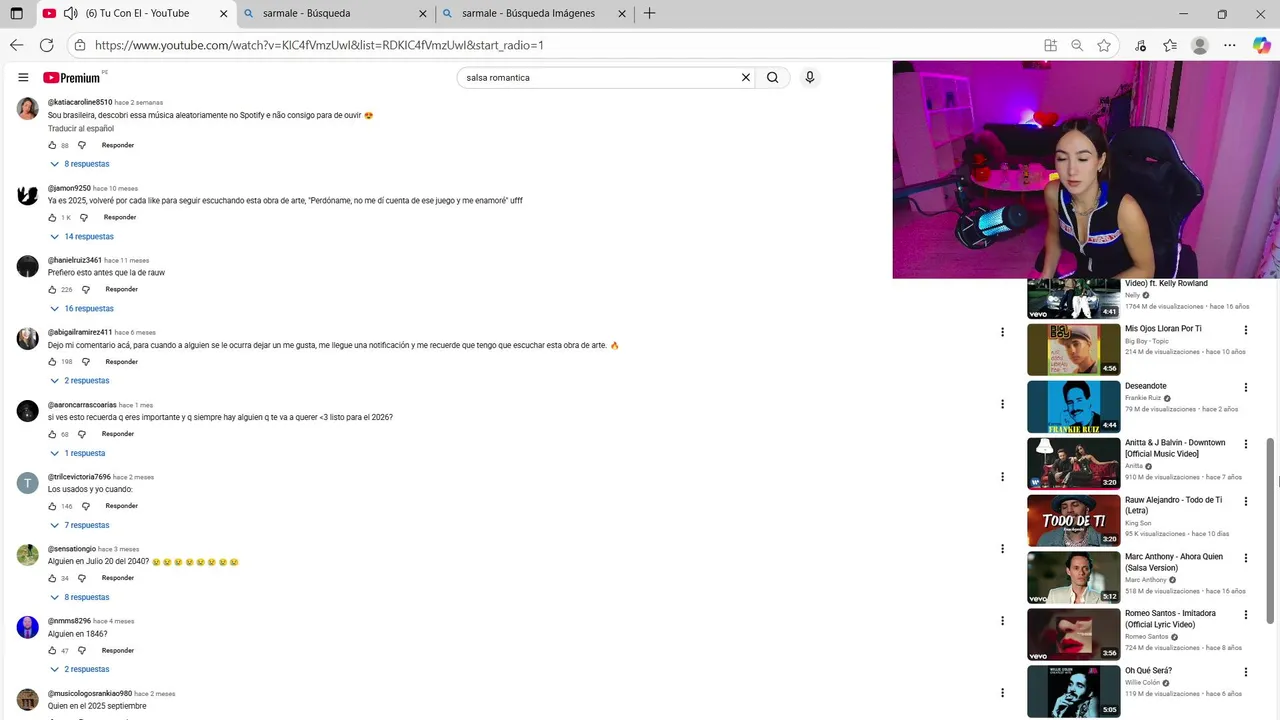1280x720 pixels.
Task: Run the YouTube search magnifier button
Action: 772,77
